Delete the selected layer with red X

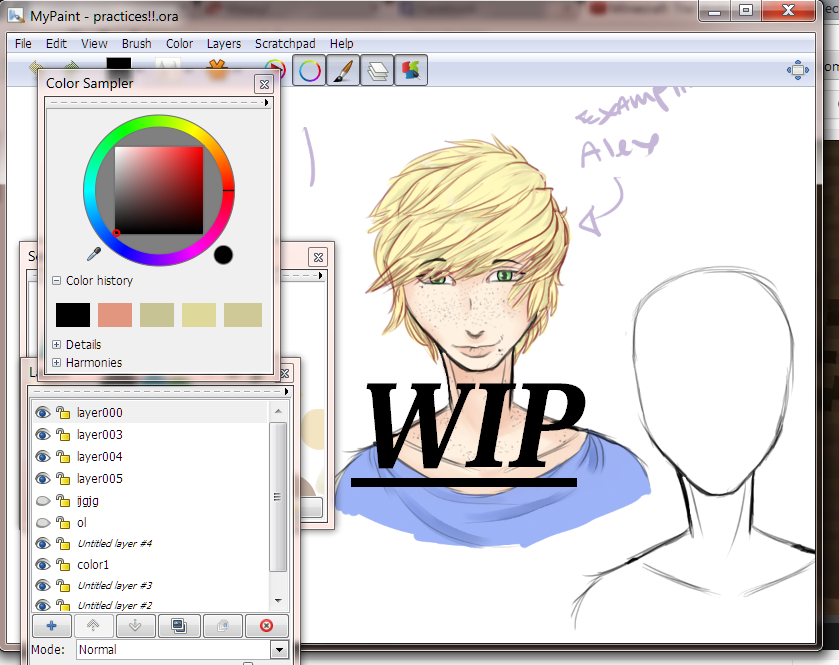[266, 625]
